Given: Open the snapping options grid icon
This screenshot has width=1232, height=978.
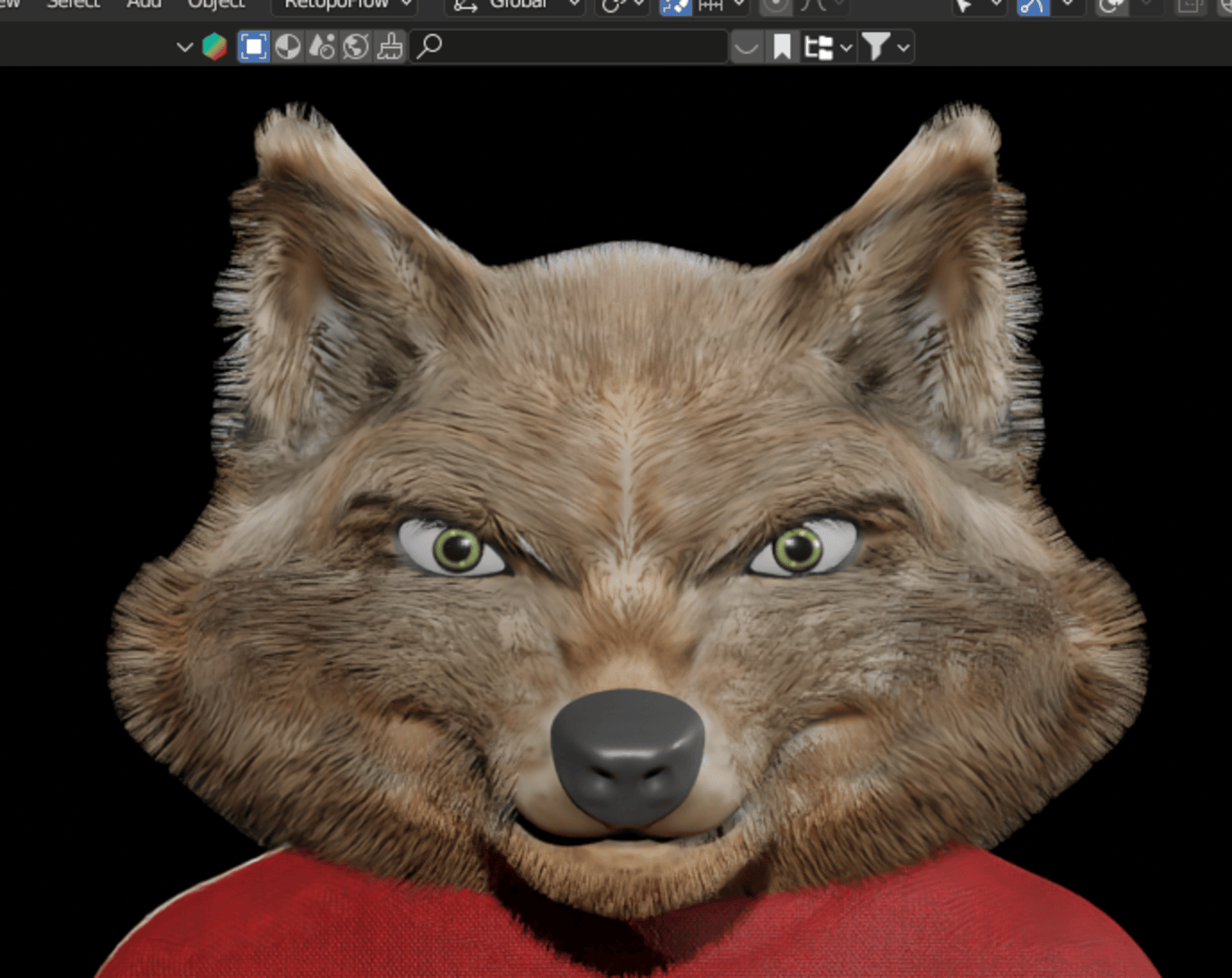Looking at the screenshot, I should click(x=711, y=5).
